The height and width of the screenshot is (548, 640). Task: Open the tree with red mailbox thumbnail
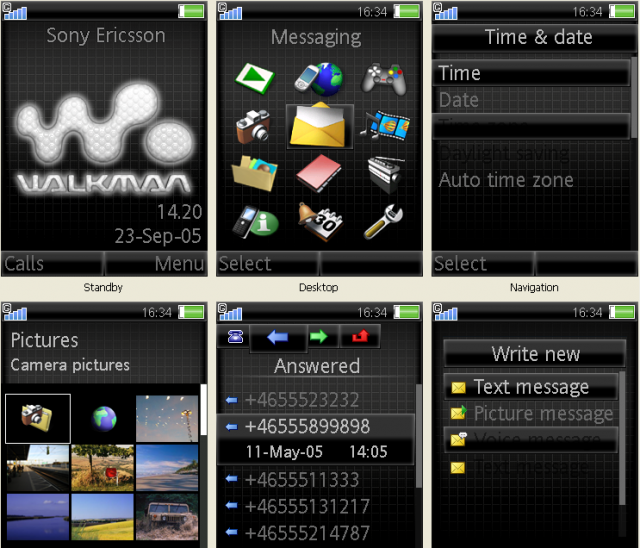click(102, 468)
